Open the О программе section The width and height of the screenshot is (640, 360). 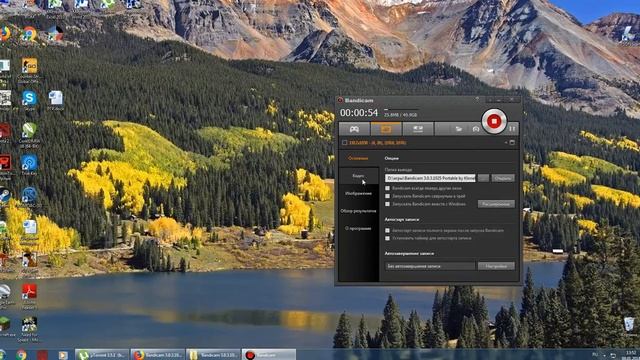point(358,229)
